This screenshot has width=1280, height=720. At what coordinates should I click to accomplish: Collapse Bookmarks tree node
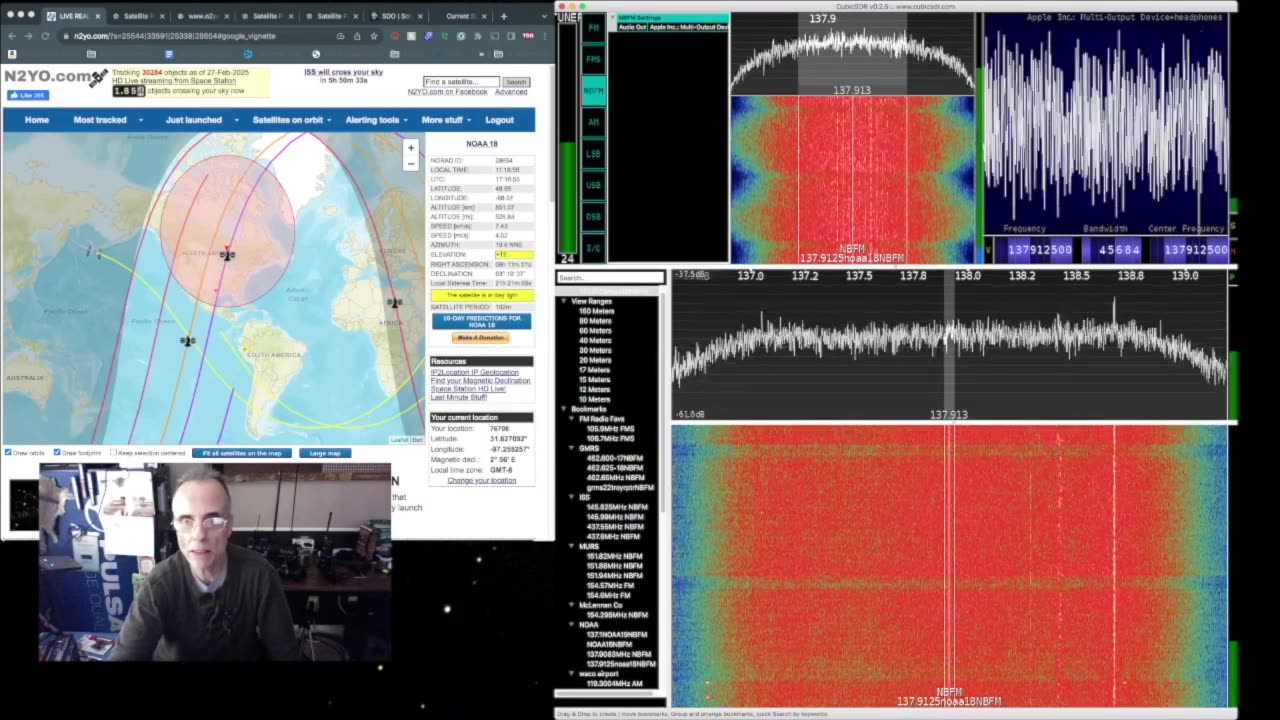click(563, 409)
